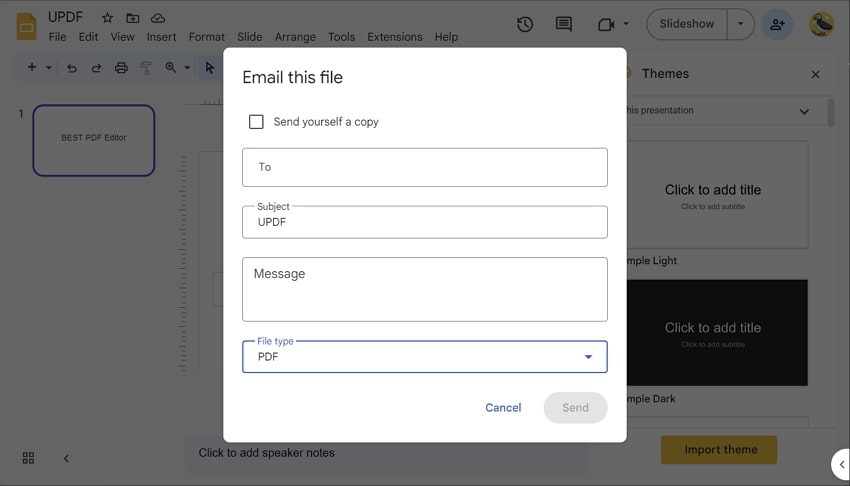
Task: Open the File type PDF dropdown
Action: pyautogui.click(x=424, y=357)
